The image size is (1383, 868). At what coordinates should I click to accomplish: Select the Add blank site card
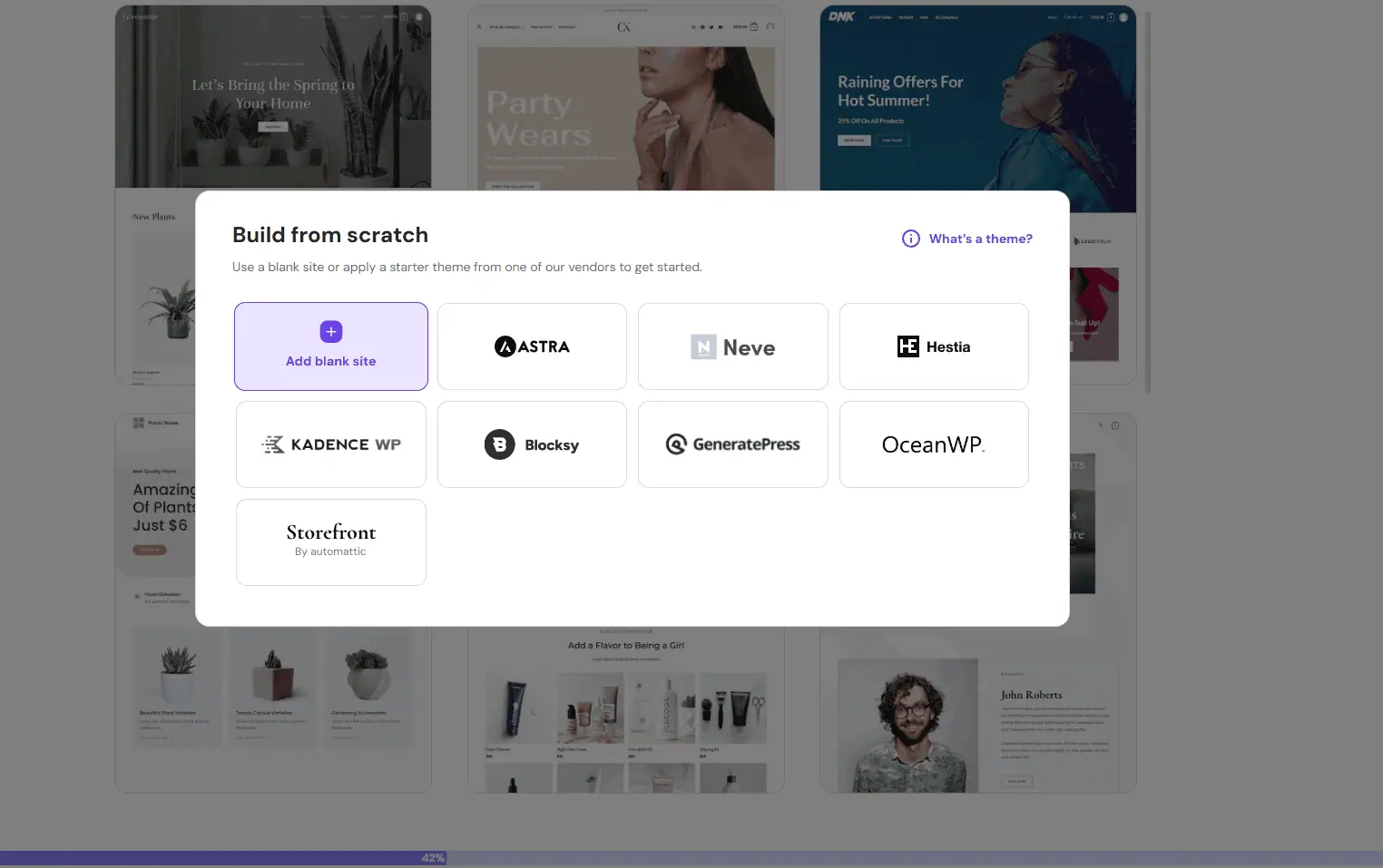[x=331, y=346]
